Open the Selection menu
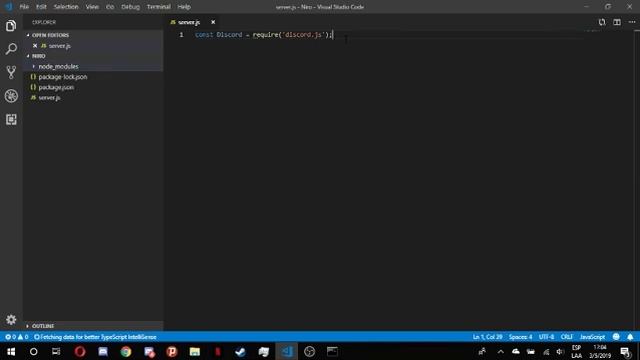 [x=66, y=7]
